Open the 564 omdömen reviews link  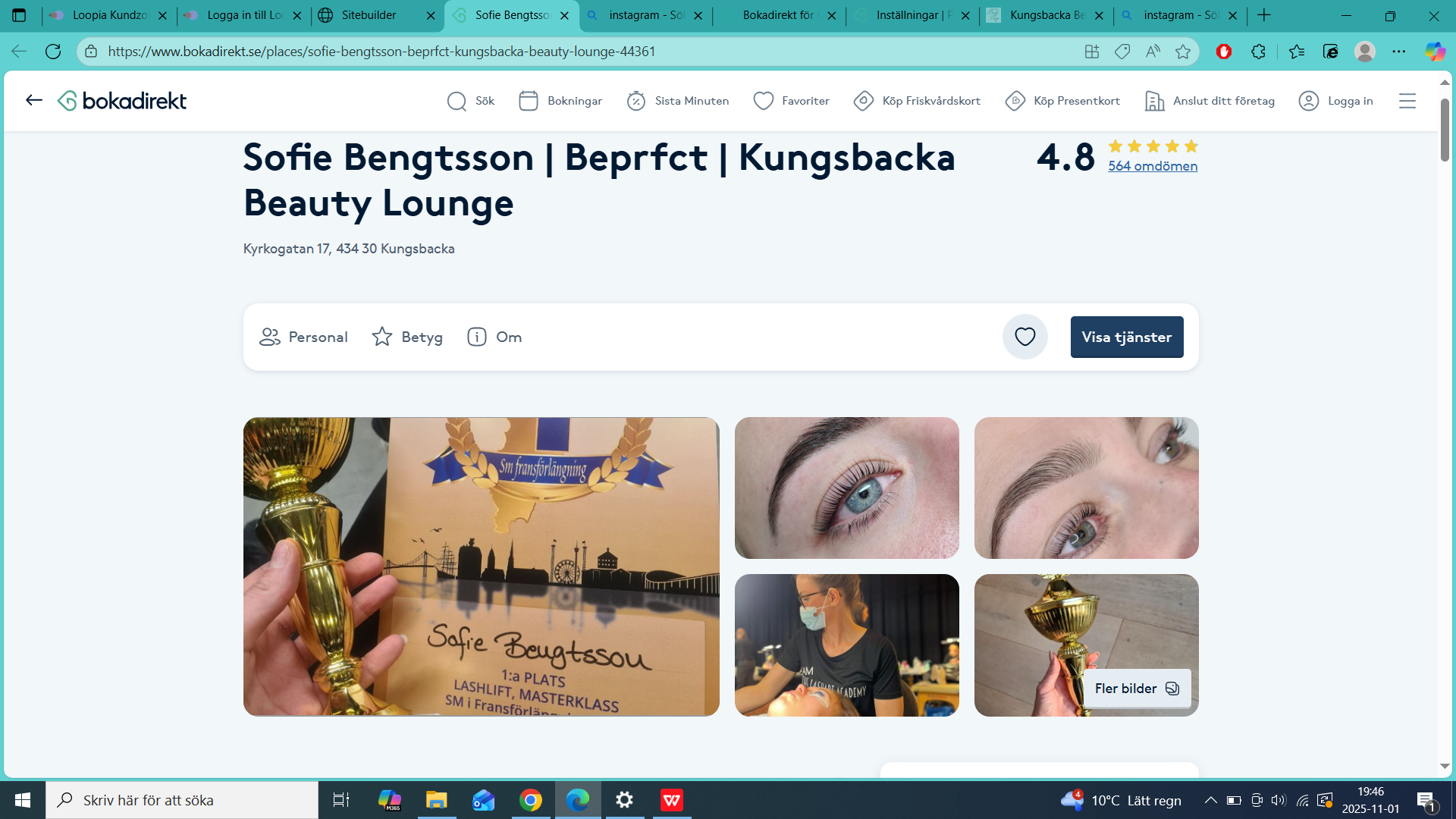click(1153, 166)
